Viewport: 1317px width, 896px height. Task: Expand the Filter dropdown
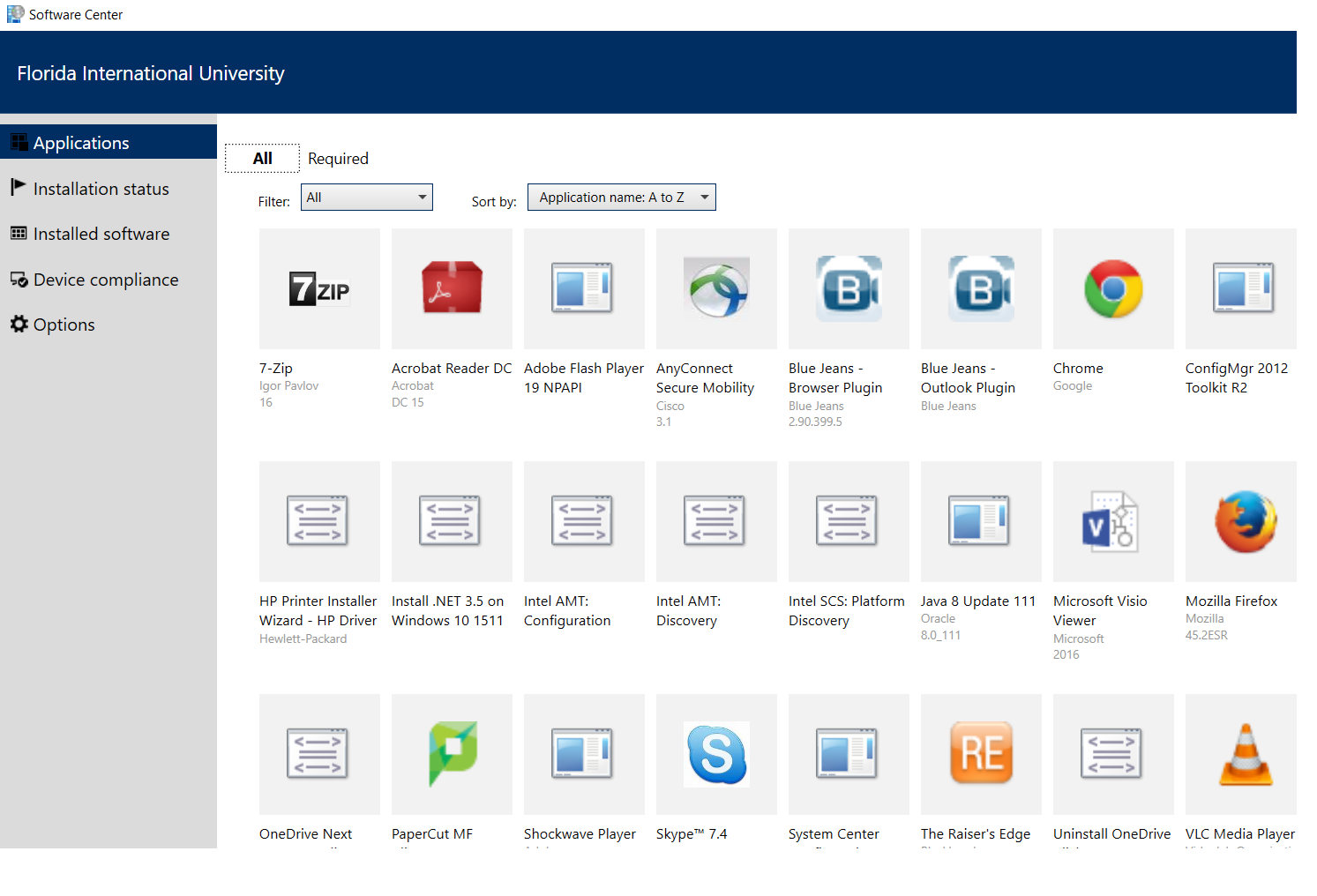[366, 198]
